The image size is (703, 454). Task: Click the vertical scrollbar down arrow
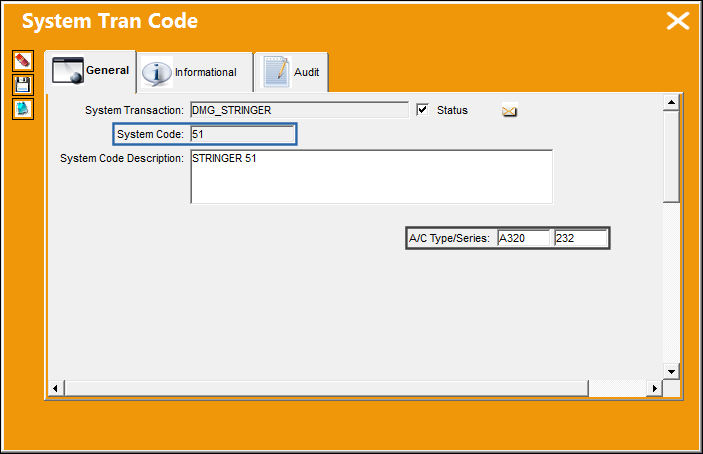tap(671, 372)
